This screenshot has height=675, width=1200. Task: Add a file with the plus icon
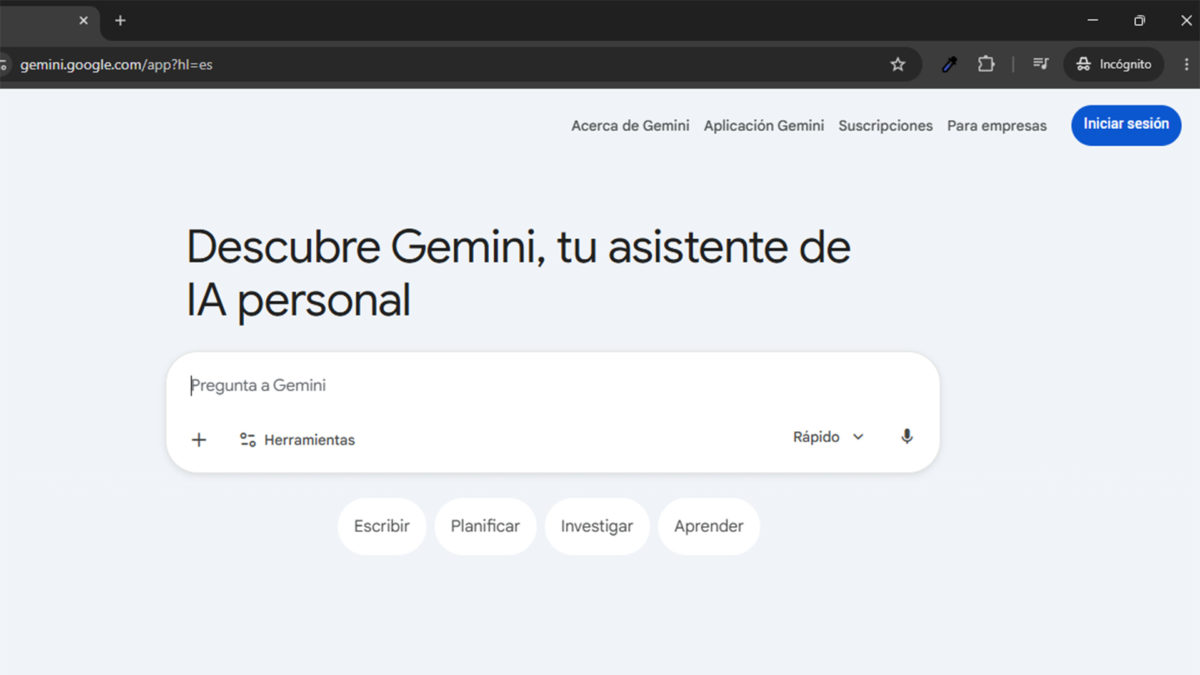[x=199, y=439]
